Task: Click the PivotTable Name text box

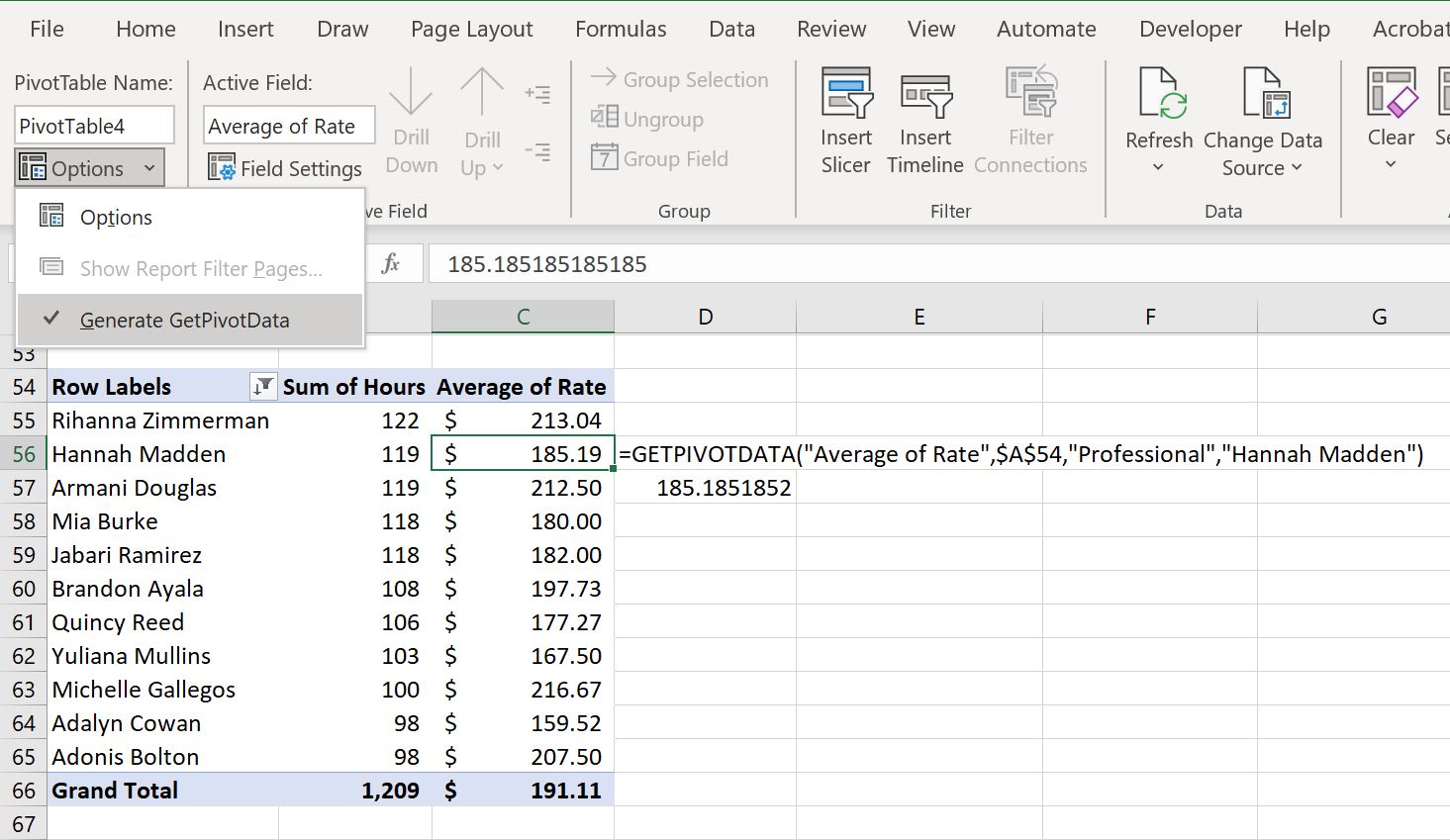Action: pyautogui.click(x=94, y=126)
